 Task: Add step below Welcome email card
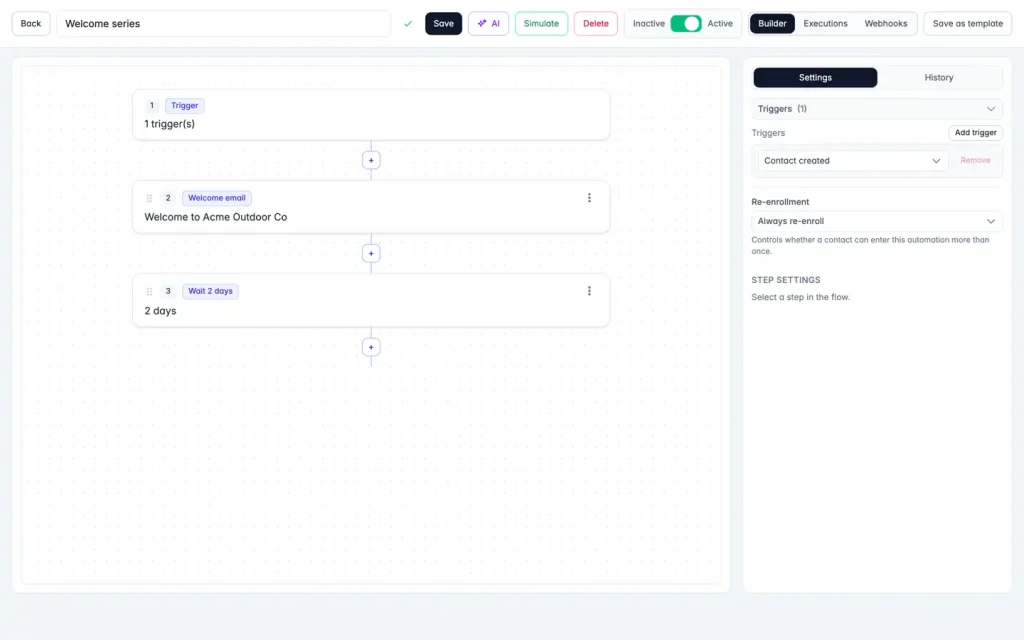pyautogui.click(x=371, y=253)
